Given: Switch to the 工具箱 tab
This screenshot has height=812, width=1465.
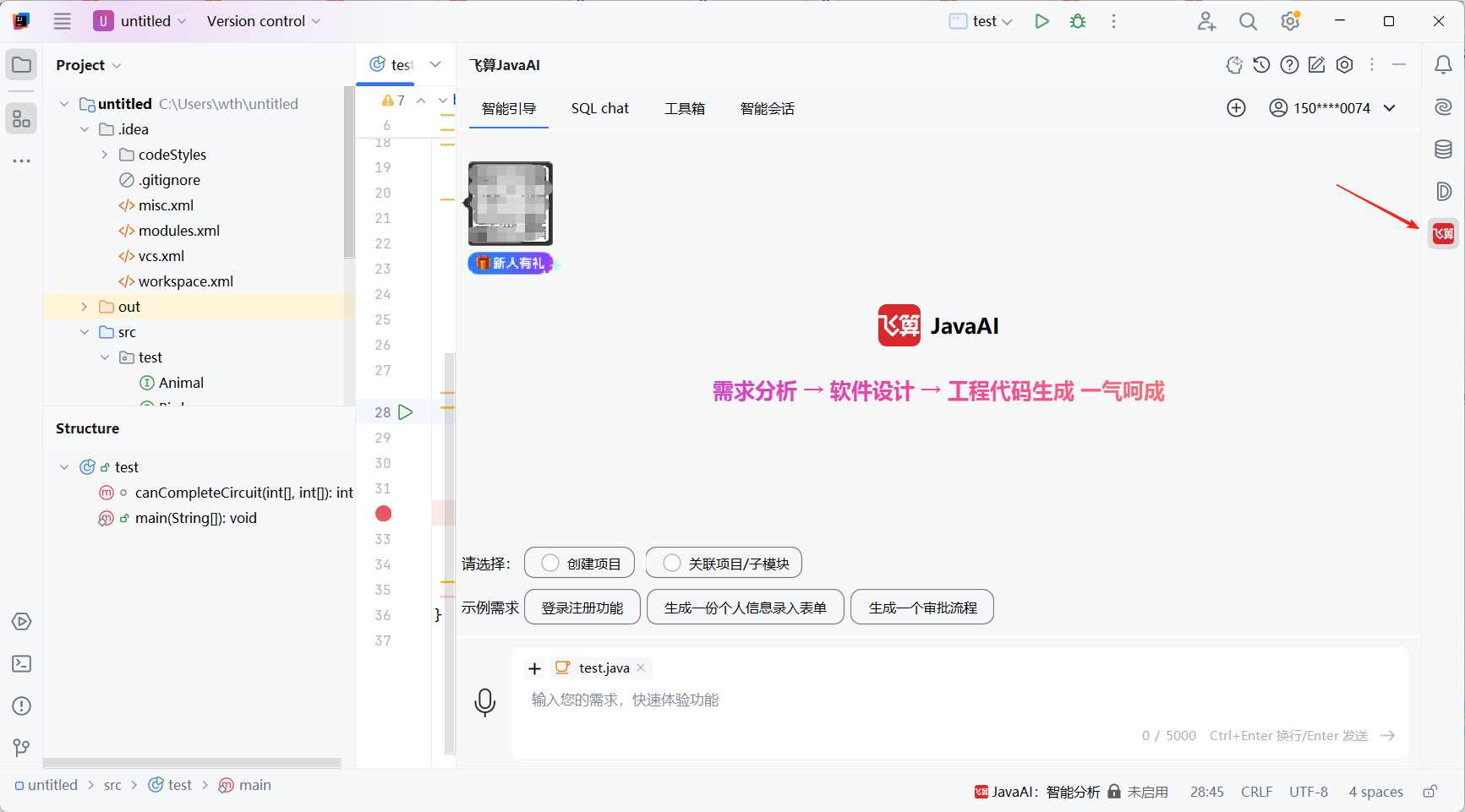Looking at the screenshot, I should tap(685, 108).
